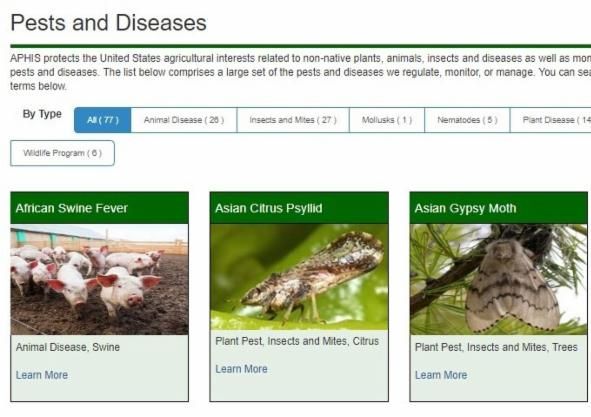Open the Asian Gypsy Moth photo
Screen dimensions: 591x417
coord(499,279)
